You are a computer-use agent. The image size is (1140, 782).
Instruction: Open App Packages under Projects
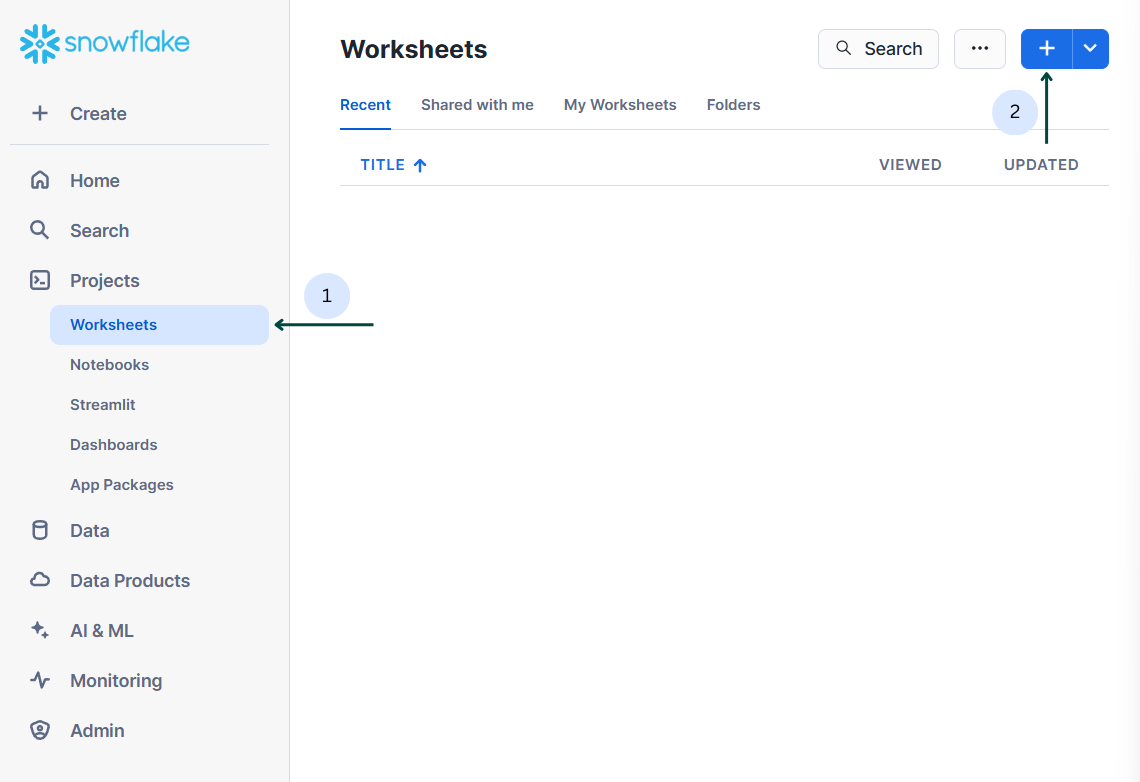pos(121,485)
